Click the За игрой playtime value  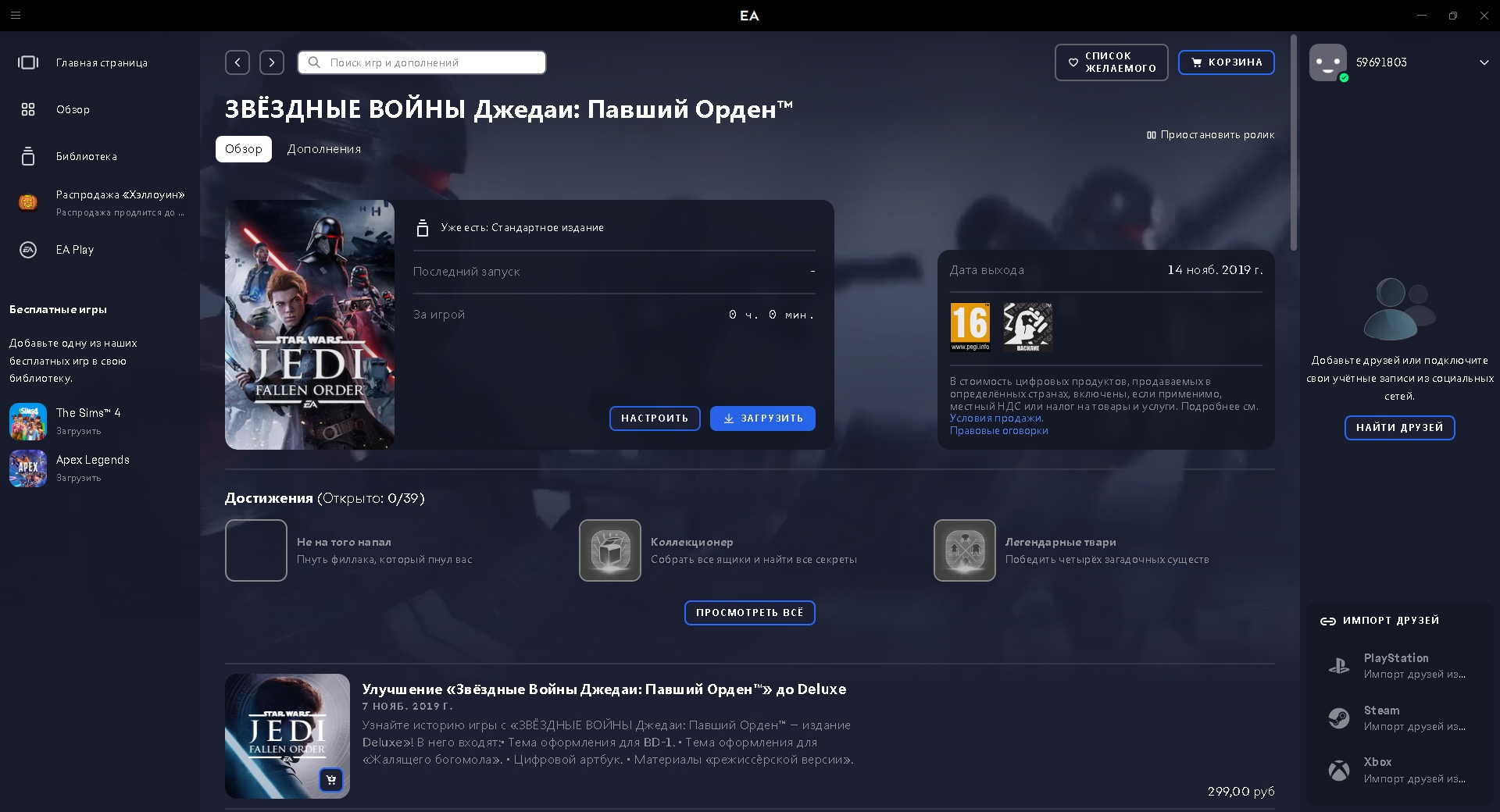point(772,315)
